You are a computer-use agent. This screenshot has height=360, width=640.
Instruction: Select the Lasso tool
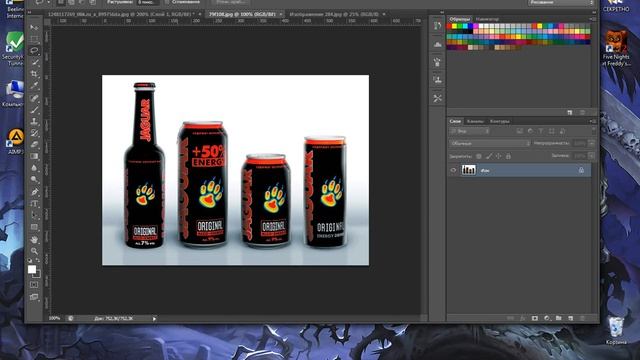35,51
